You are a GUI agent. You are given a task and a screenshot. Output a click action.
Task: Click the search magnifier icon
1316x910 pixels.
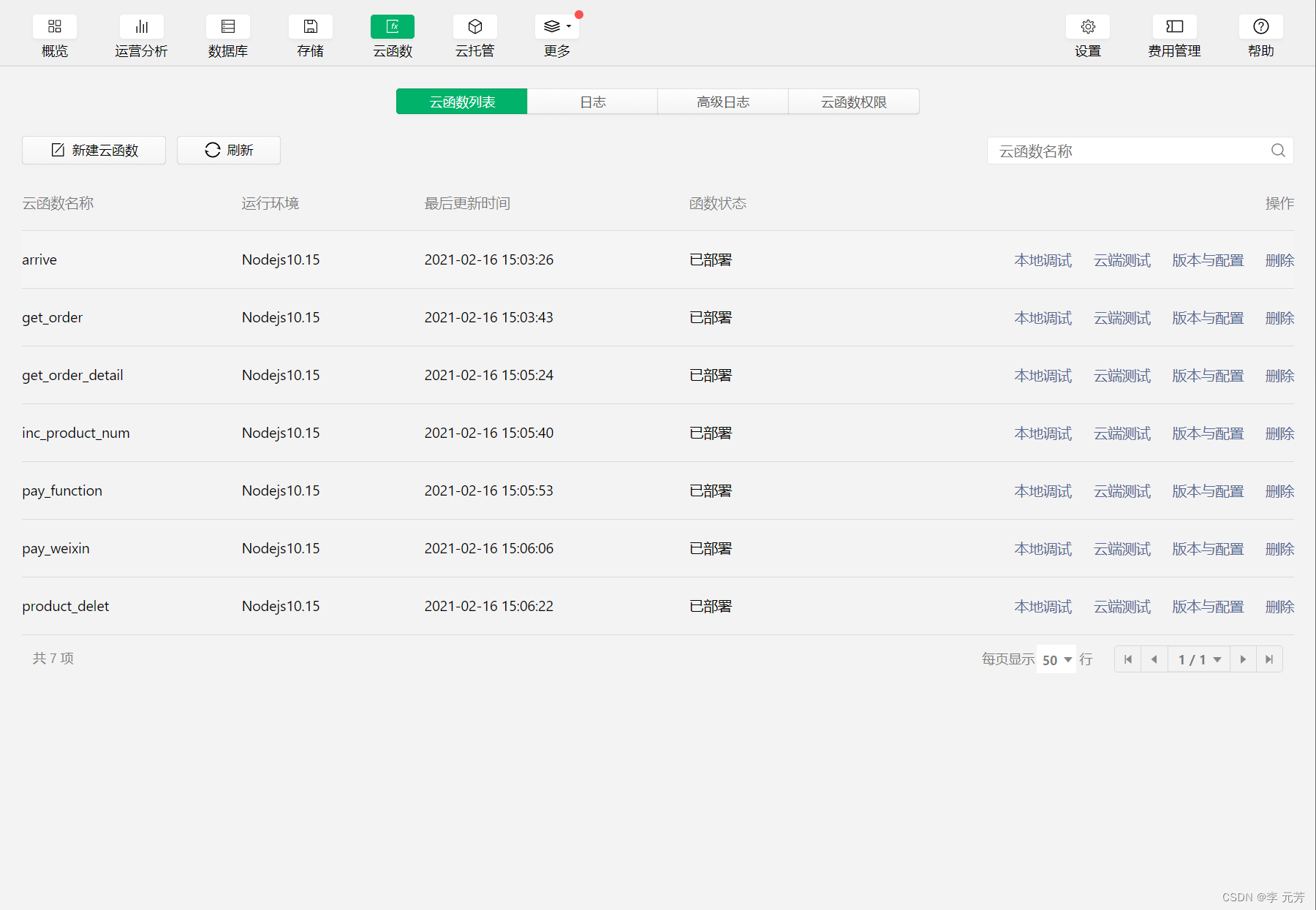click(x=1278, y=151)
